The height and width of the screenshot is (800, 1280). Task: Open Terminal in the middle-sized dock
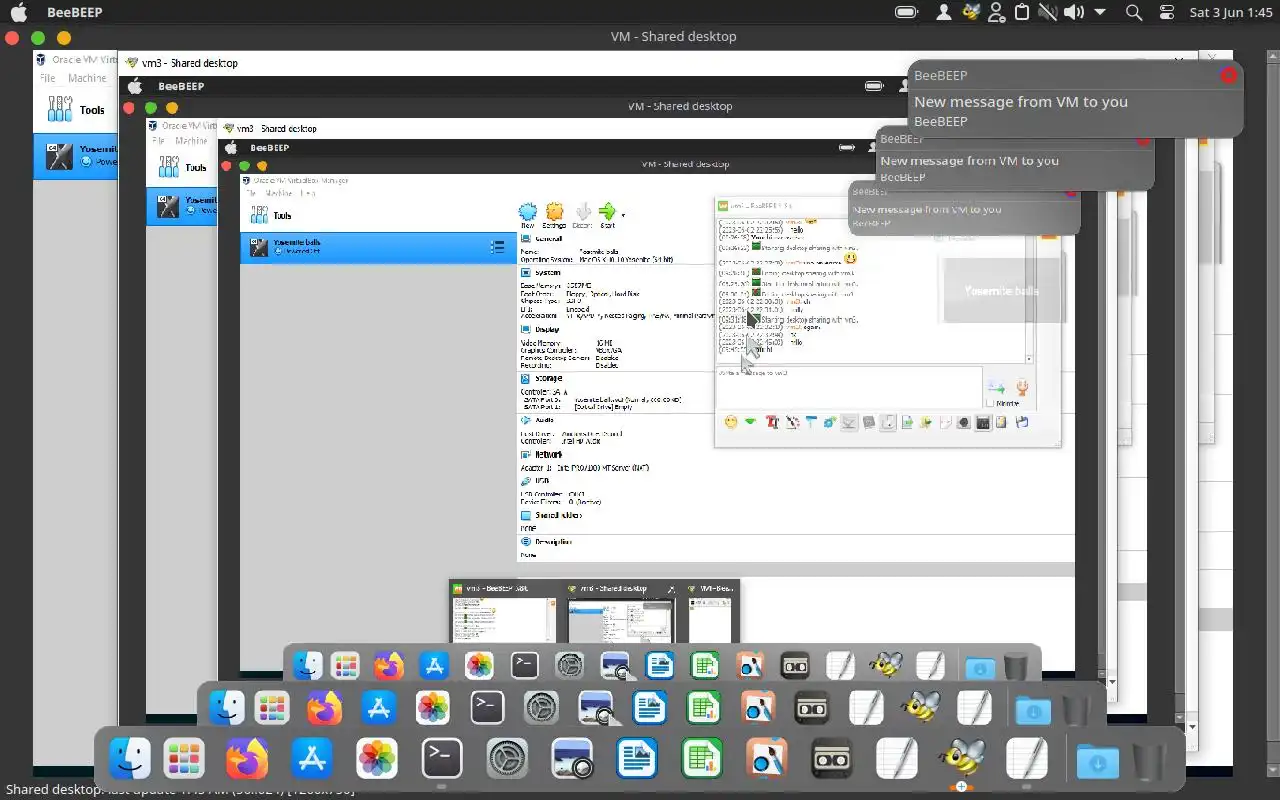(x=487, y=708)
